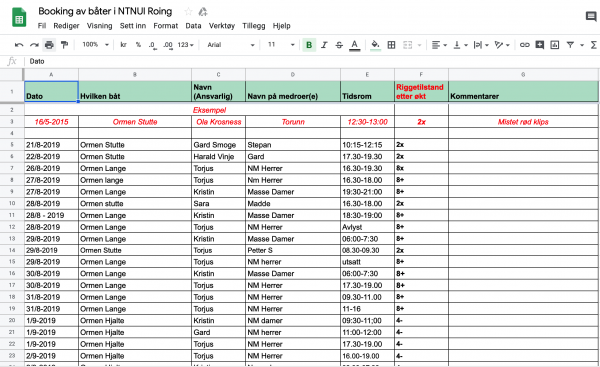The image size is (600, 367).
Task: Select the paint format roller
Action: click(x=64, y=45)
